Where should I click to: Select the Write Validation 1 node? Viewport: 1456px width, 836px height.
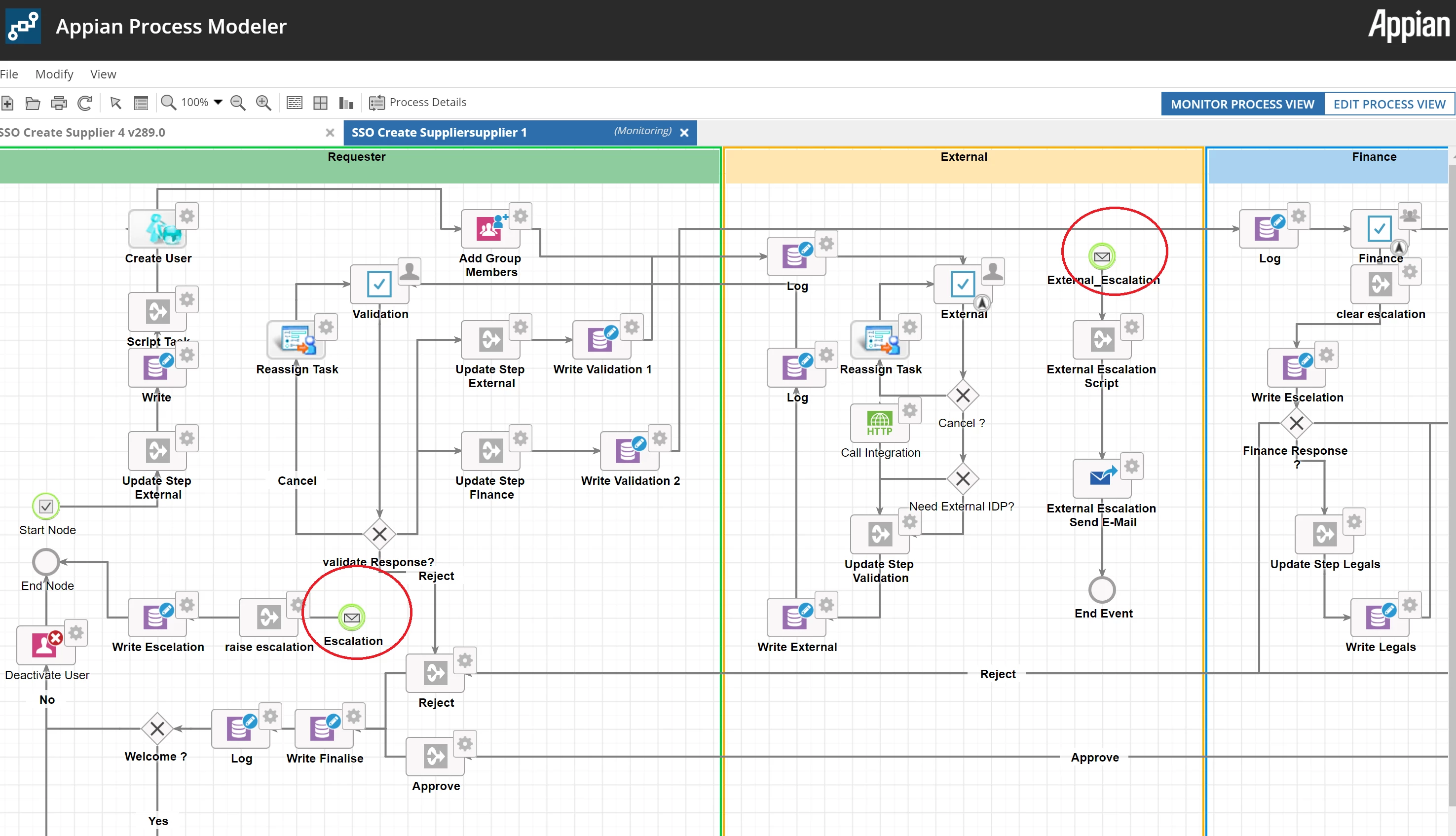(x=601, y=339)
